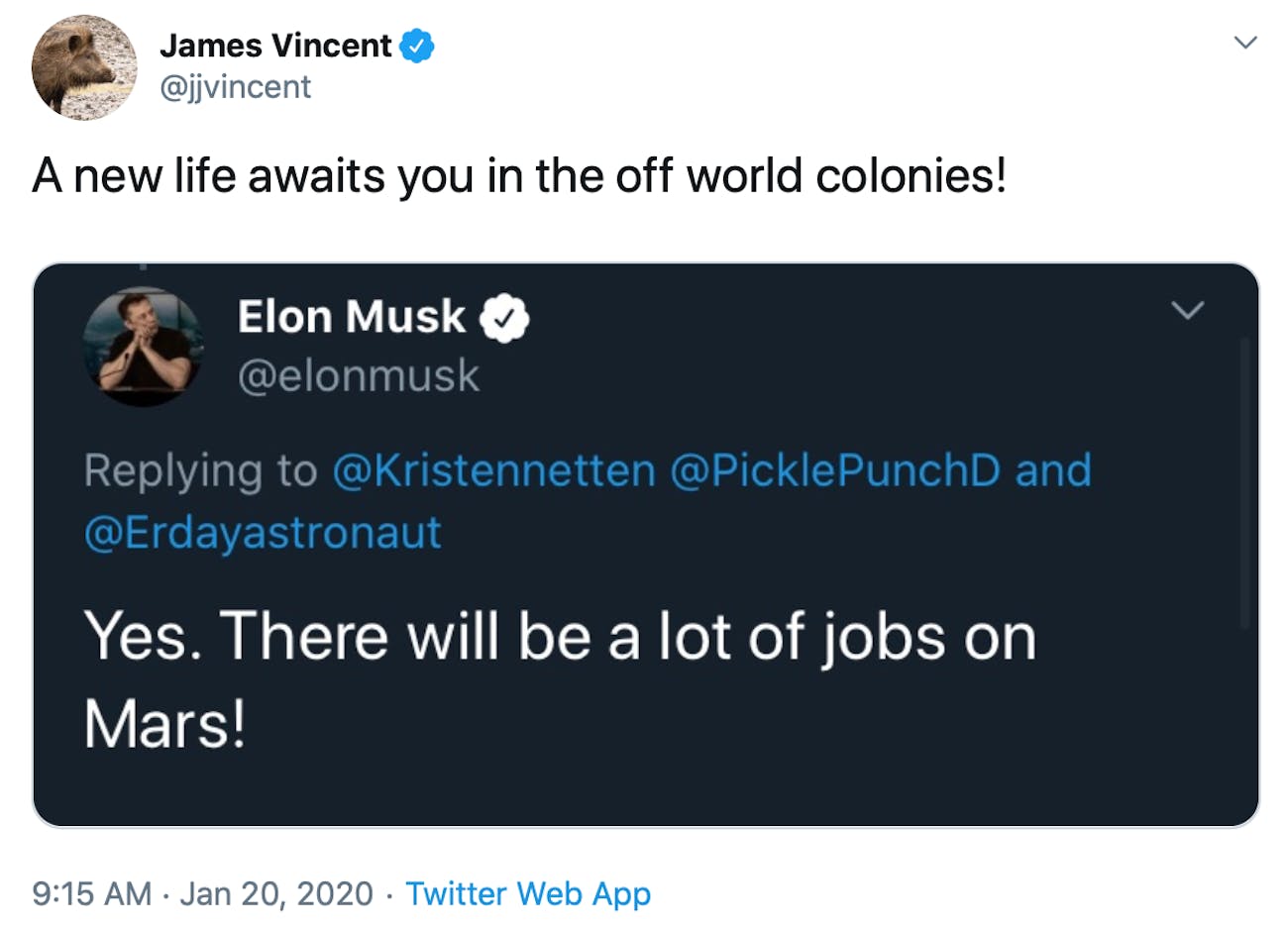This screenshot has height=930, width=1288.
Task: Open the caret menu beside Elon Musk's tweet
Action: click(1187, 312)
